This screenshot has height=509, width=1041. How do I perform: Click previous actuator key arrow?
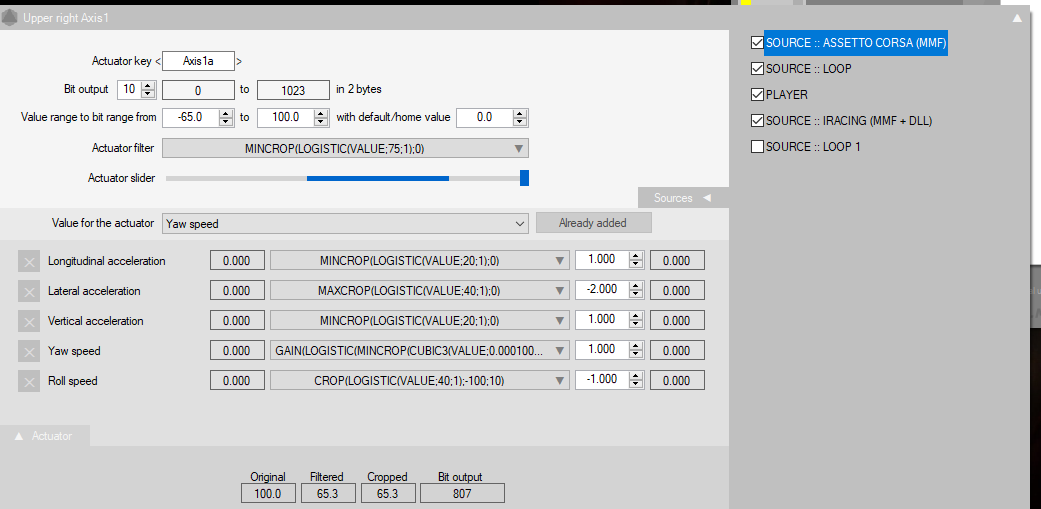point(157,62)
